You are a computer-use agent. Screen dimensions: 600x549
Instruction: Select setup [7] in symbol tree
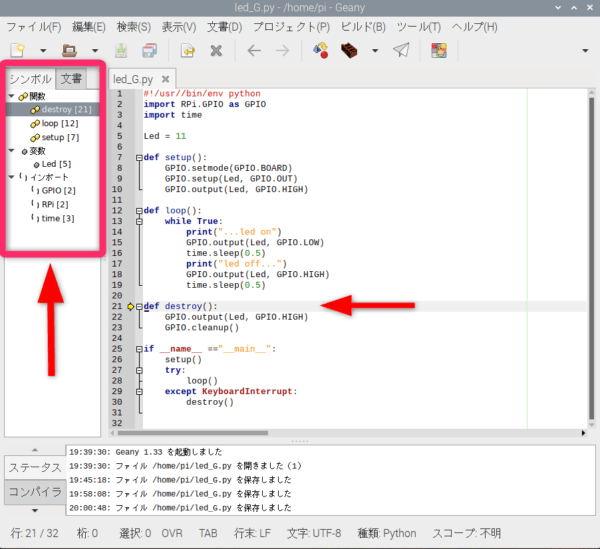(x=53, y=137)
